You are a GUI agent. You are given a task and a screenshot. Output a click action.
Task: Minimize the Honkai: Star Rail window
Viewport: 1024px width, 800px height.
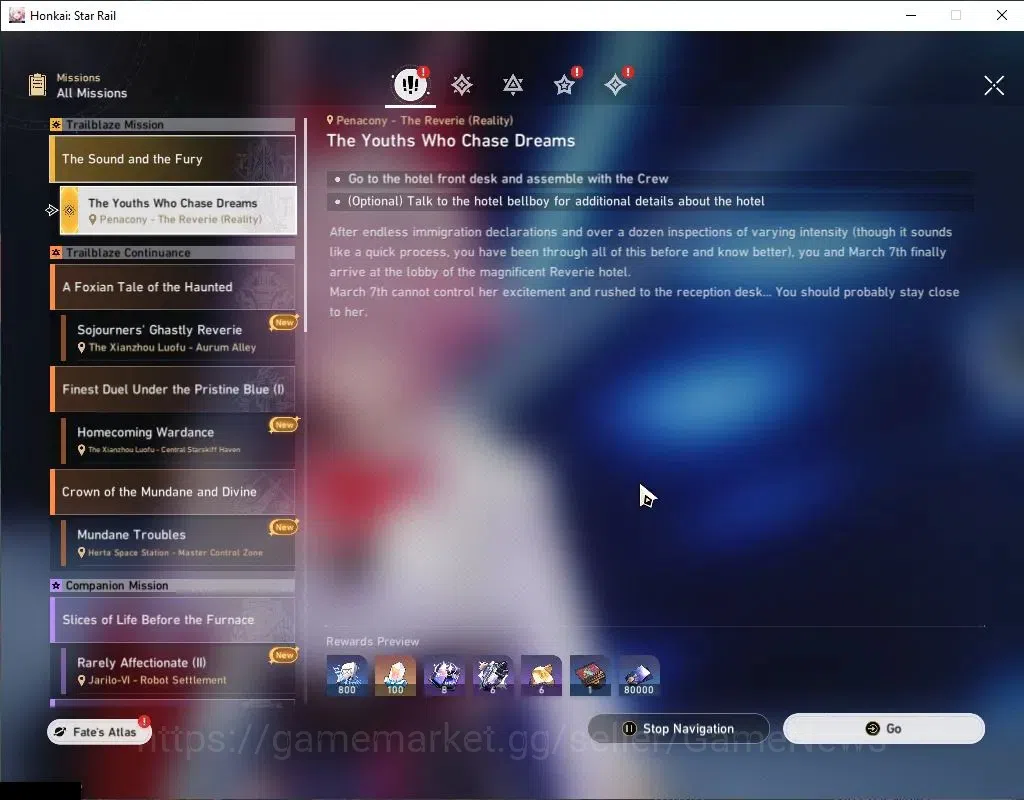911,15
